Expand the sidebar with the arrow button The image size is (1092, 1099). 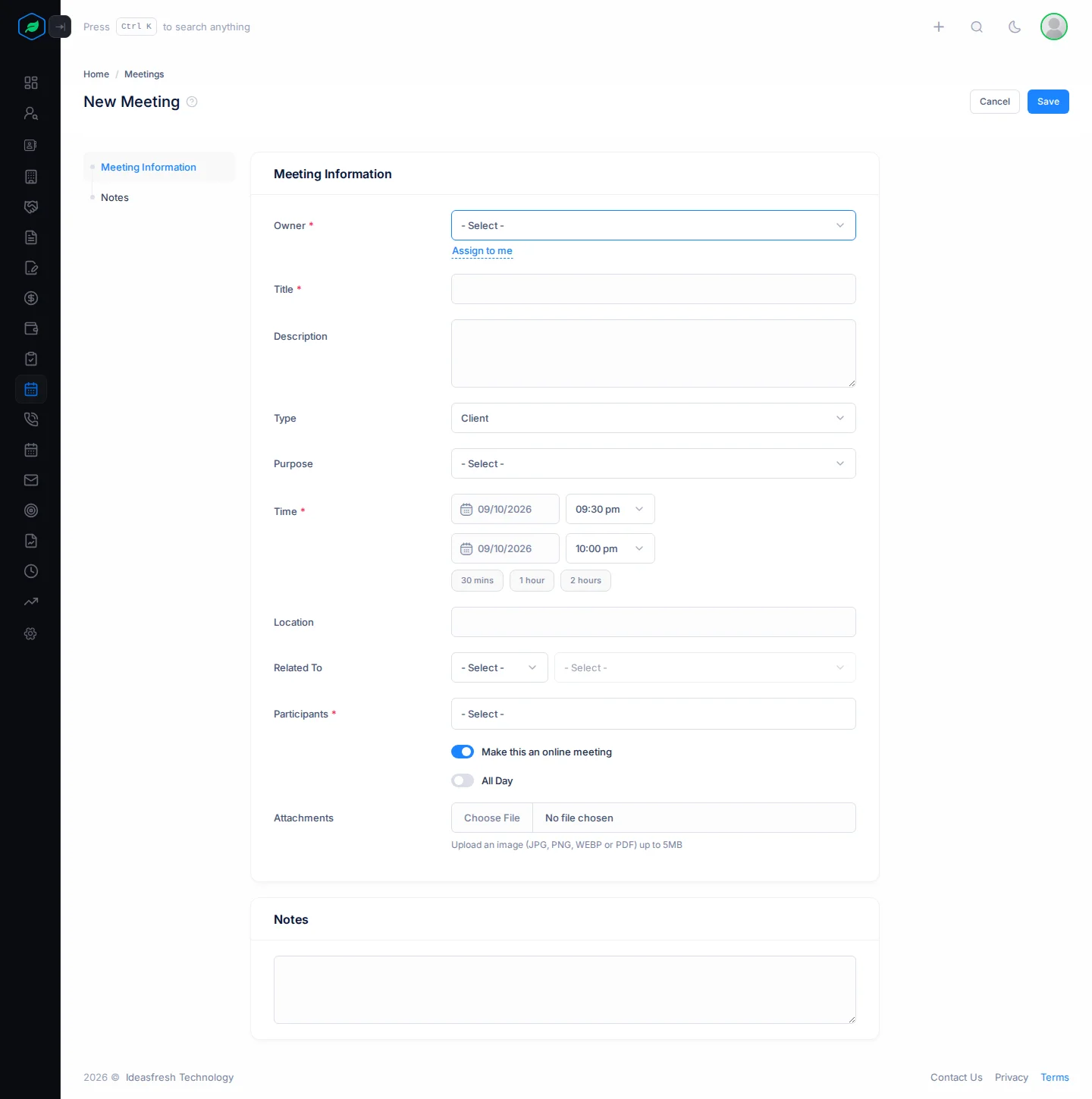[60, 27]
